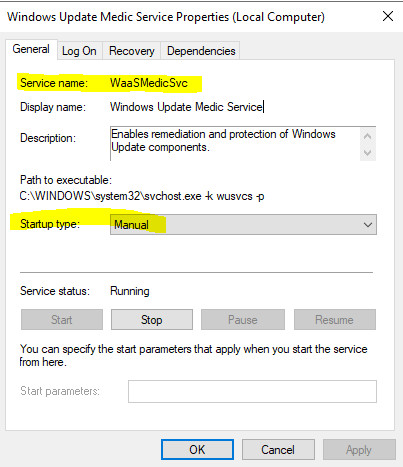Click the disabled Start button
The image size is (403, 467).
62,320
